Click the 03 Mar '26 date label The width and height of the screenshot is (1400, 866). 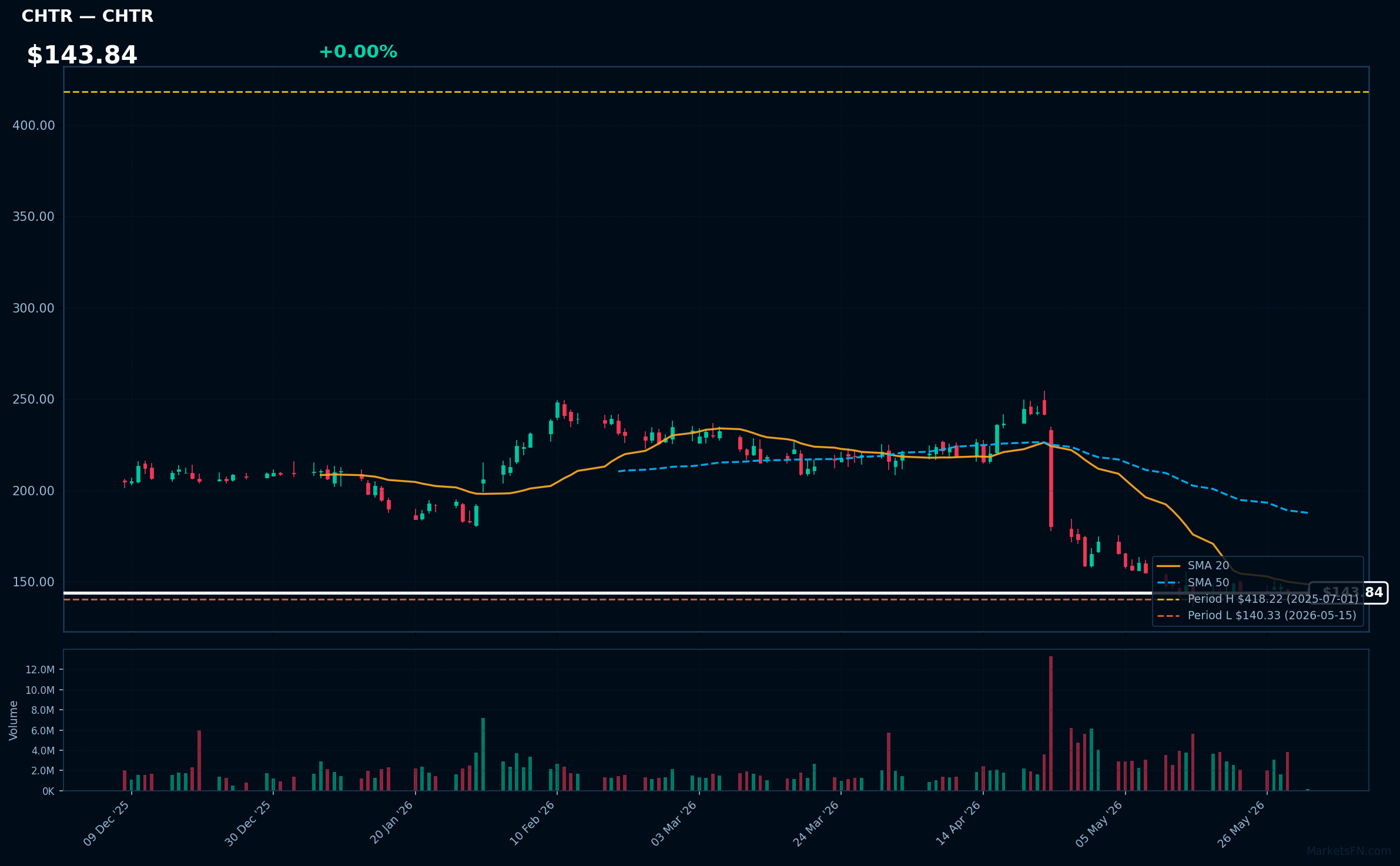(674, 823)
